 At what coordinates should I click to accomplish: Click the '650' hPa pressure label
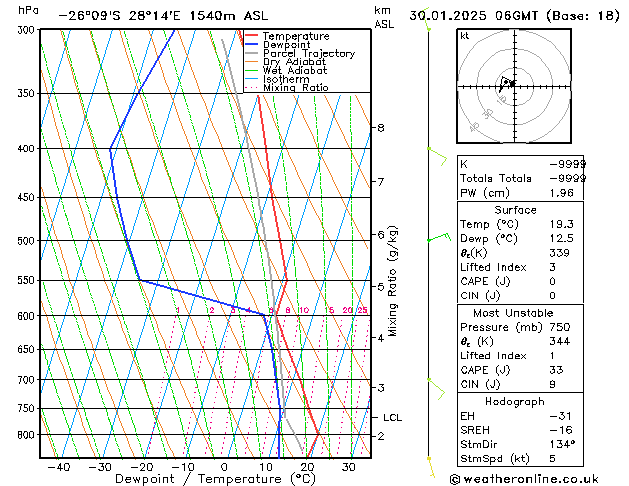tap(28, 349)
